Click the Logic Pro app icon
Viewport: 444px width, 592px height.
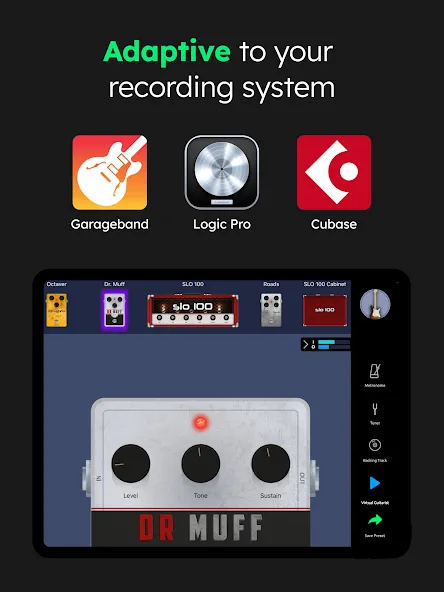click(x=222, y=172)
